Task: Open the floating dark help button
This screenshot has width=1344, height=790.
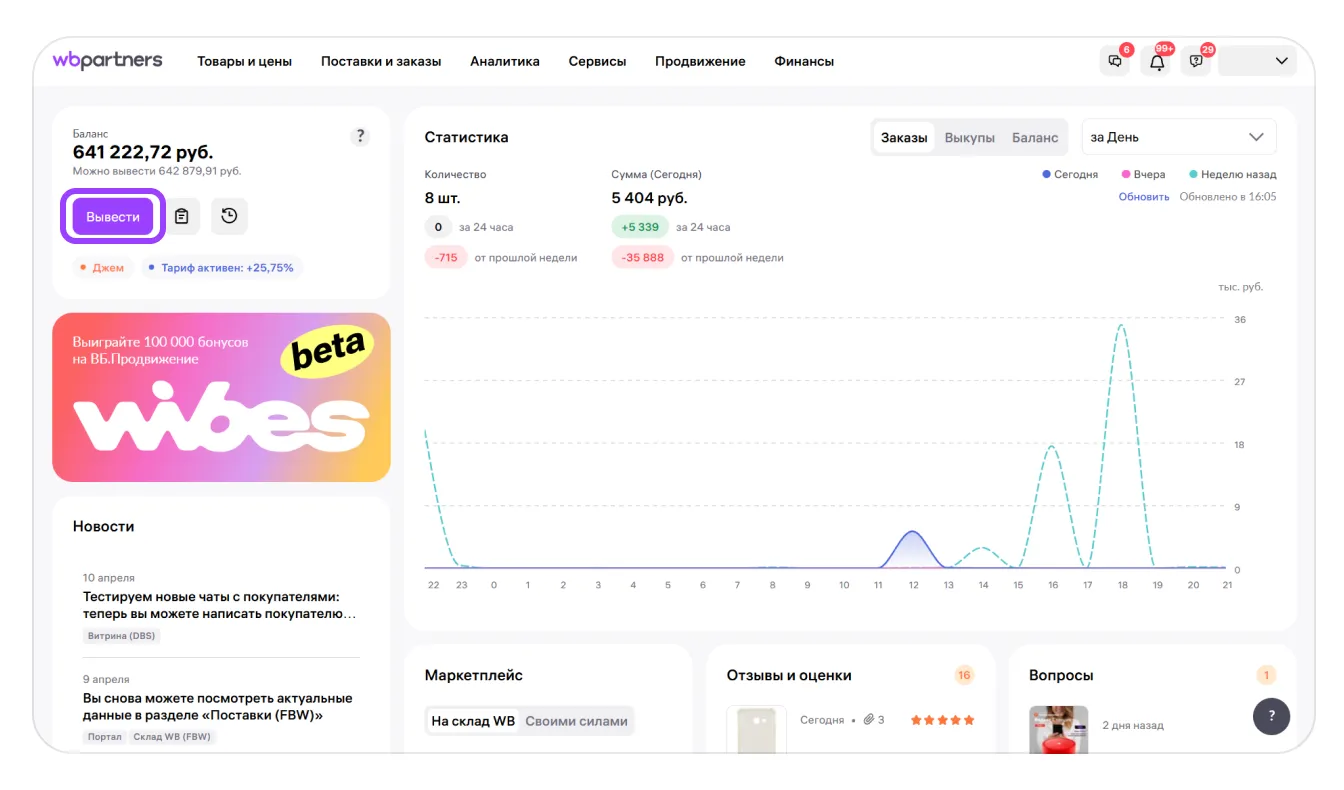Action: click(x=1271, y=716)
